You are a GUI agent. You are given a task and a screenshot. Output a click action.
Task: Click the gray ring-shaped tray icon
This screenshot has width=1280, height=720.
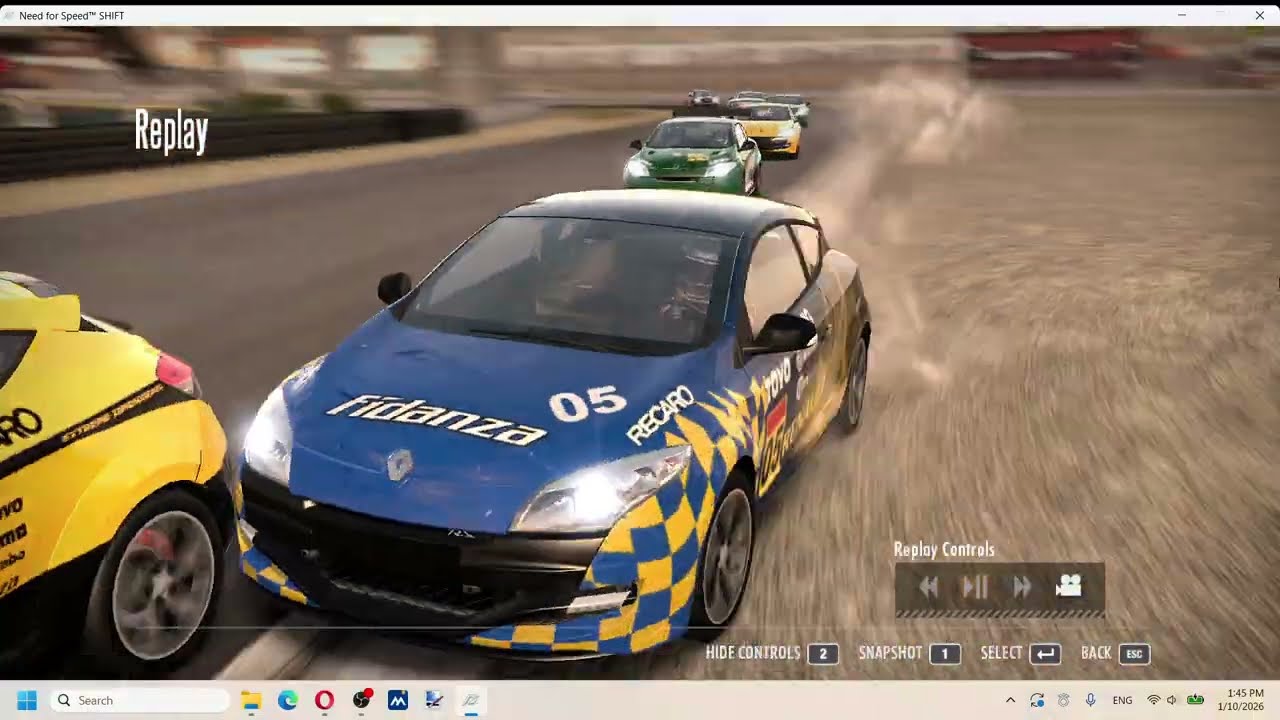click(x=1064, y=700)
